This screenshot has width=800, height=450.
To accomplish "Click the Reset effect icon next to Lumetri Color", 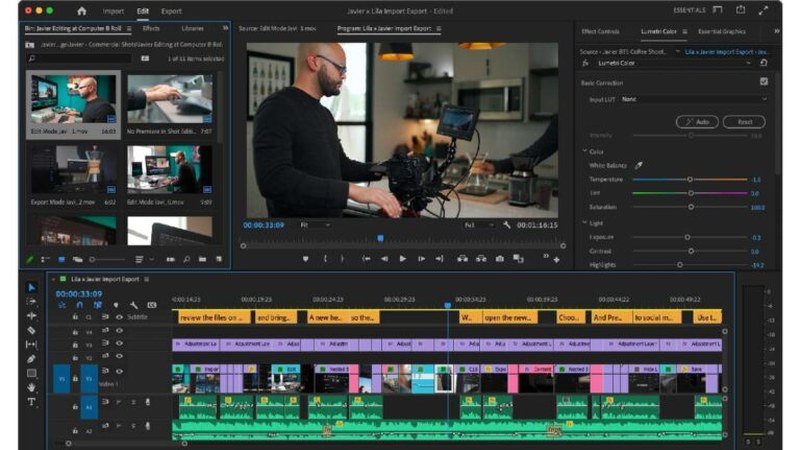I will coord(764,63).
